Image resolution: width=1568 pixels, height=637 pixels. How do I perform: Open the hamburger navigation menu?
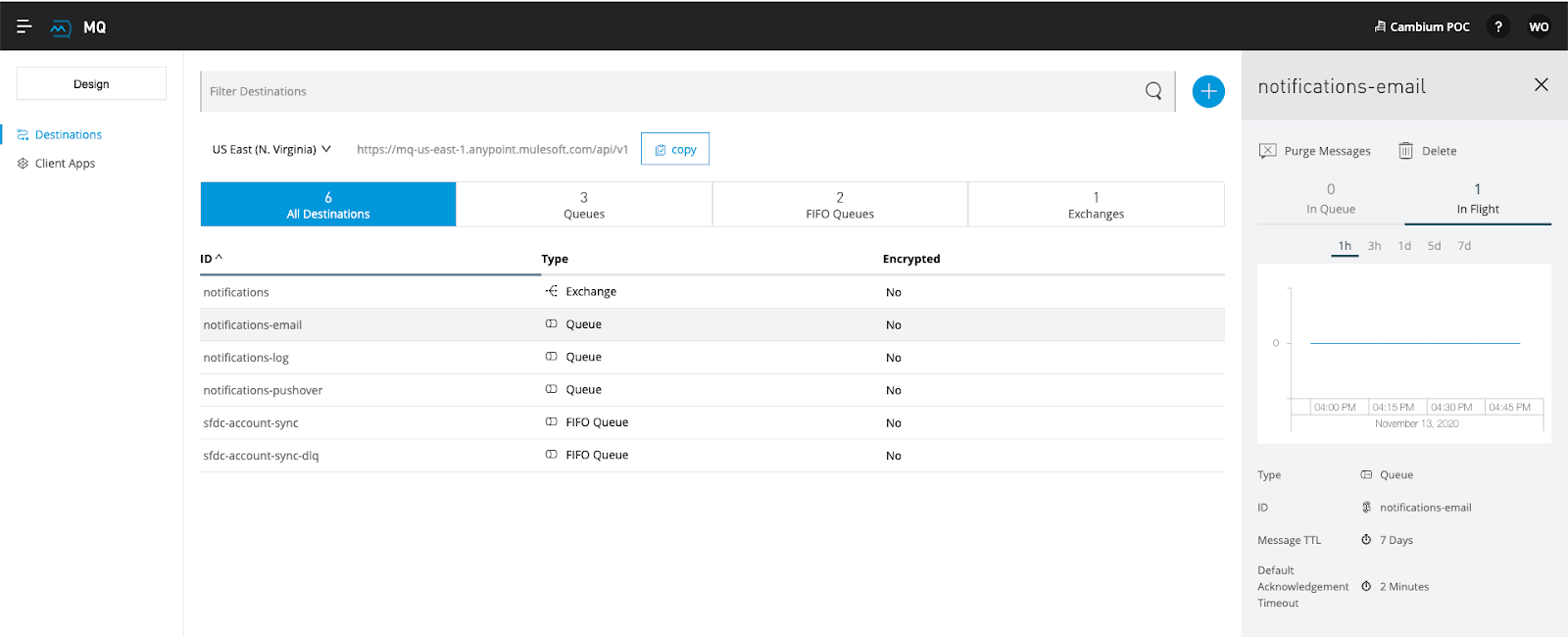coord(24,26)
